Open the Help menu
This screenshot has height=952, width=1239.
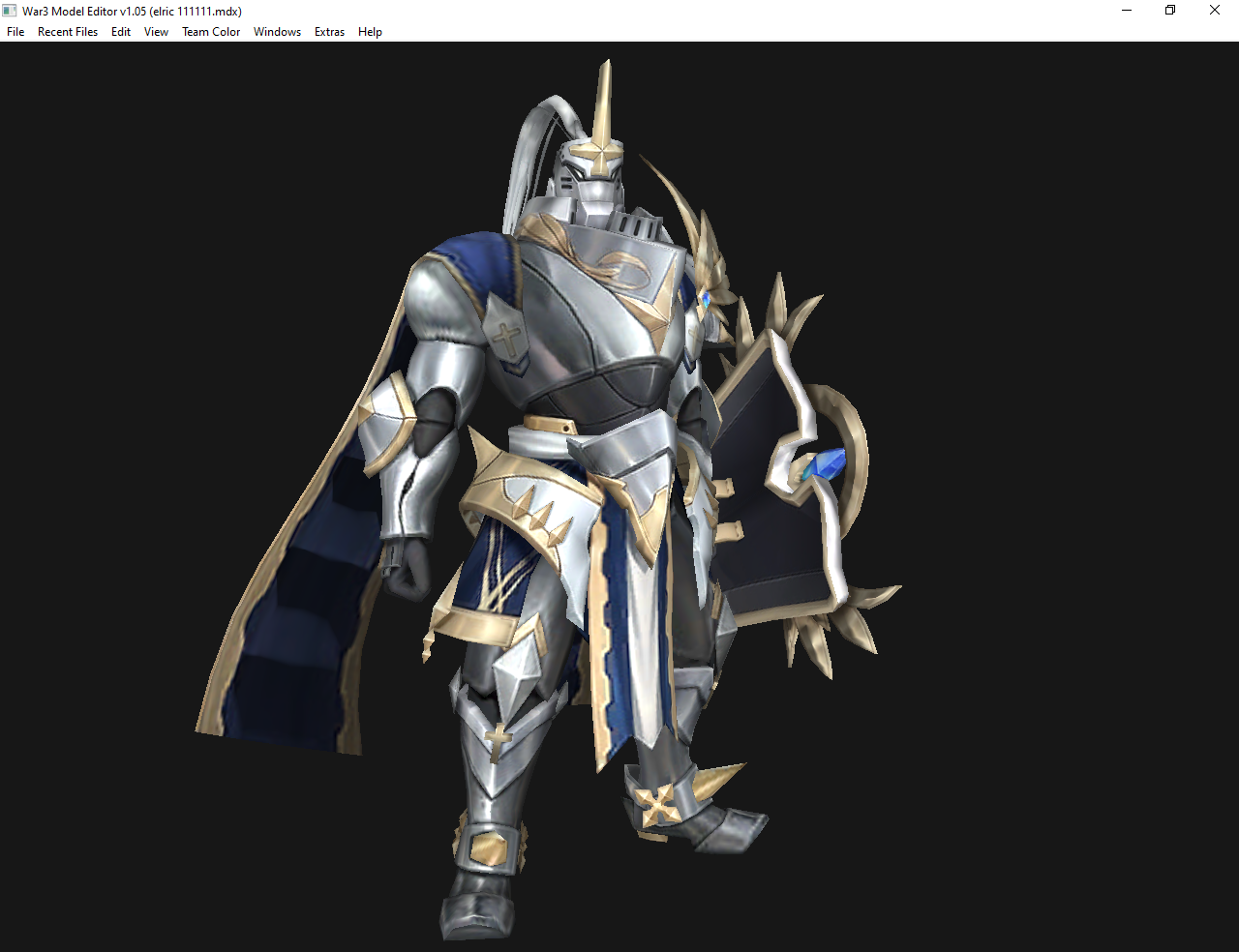coord(370,32)
